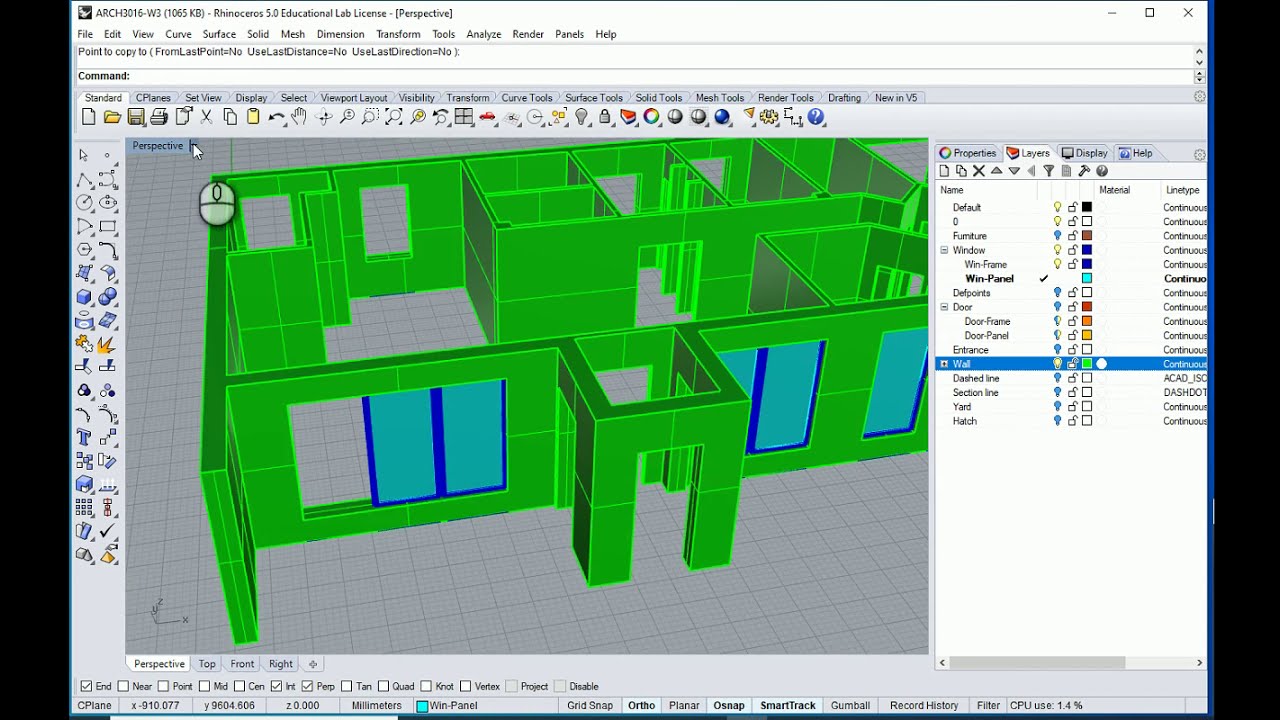1280x720 pixels.
Task: Click the Delete layer X icon
Action: [x=979, y=171]
